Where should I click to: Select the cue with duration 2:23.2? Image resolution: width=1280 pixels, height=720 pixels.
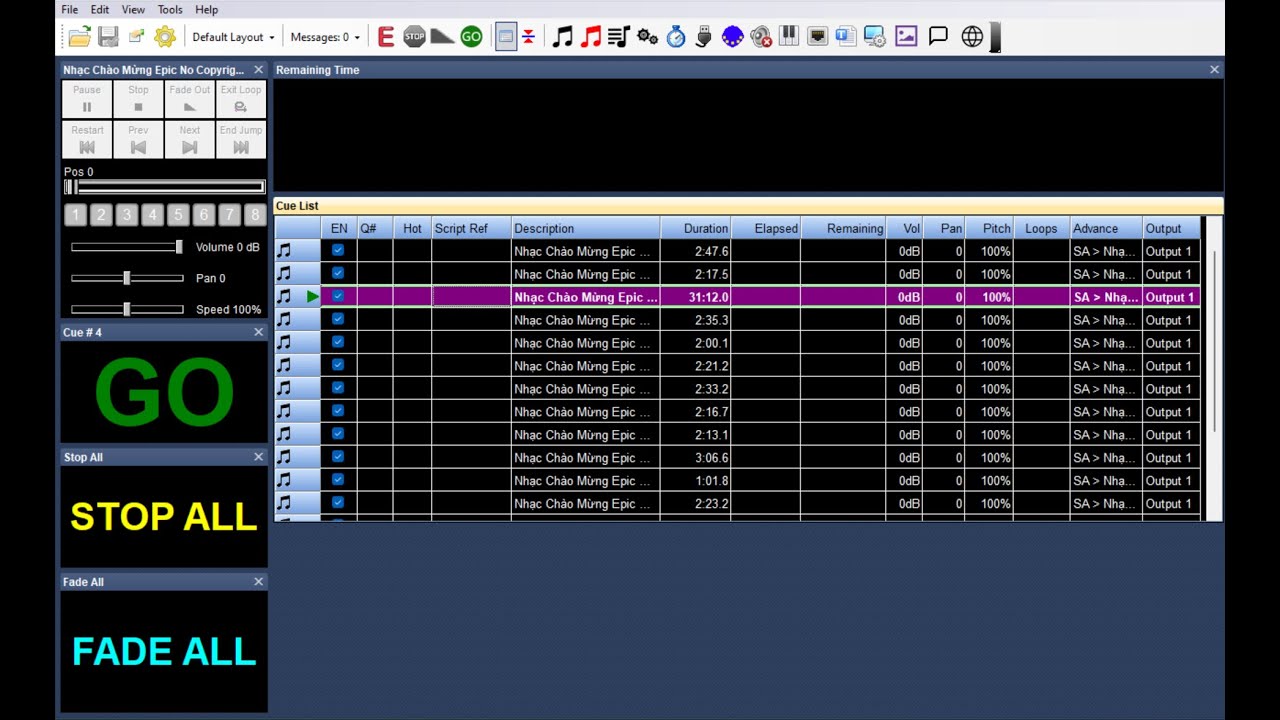[x=738, y=503]
